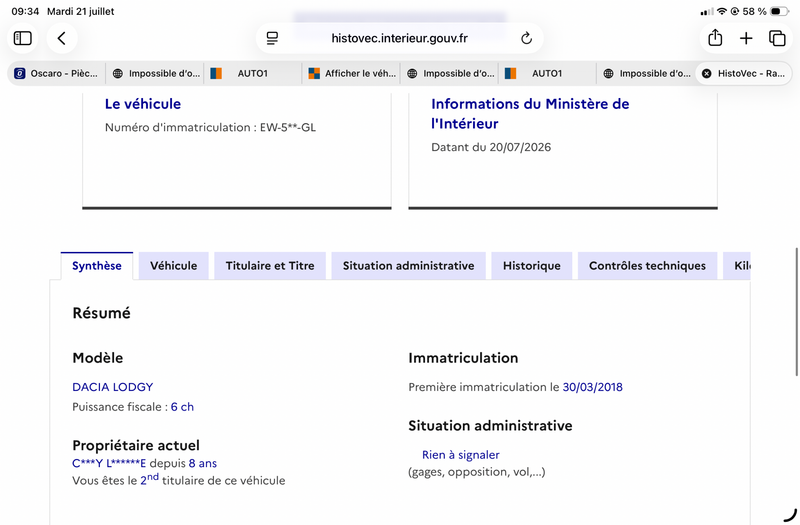Open the Safari sidebar panel
Image resolution: width=800 pixels, height=525 pixels.
click(x=22, y=38)
